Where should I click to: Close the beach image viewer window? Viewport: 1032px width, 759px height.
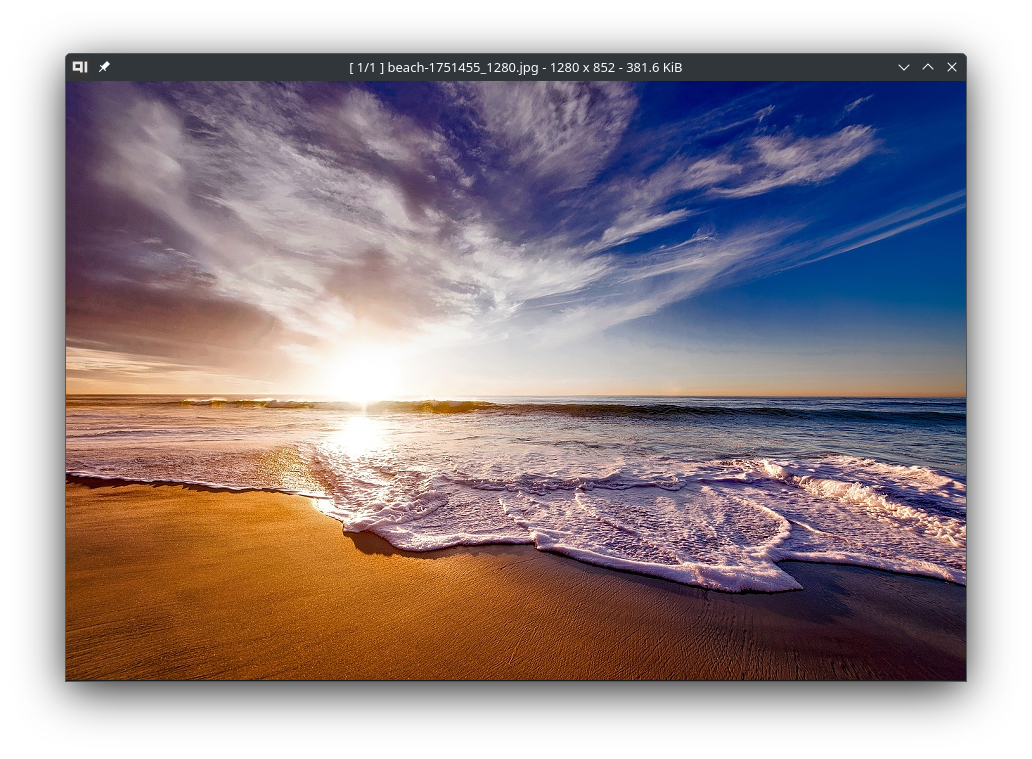click(x=952, y=67)
